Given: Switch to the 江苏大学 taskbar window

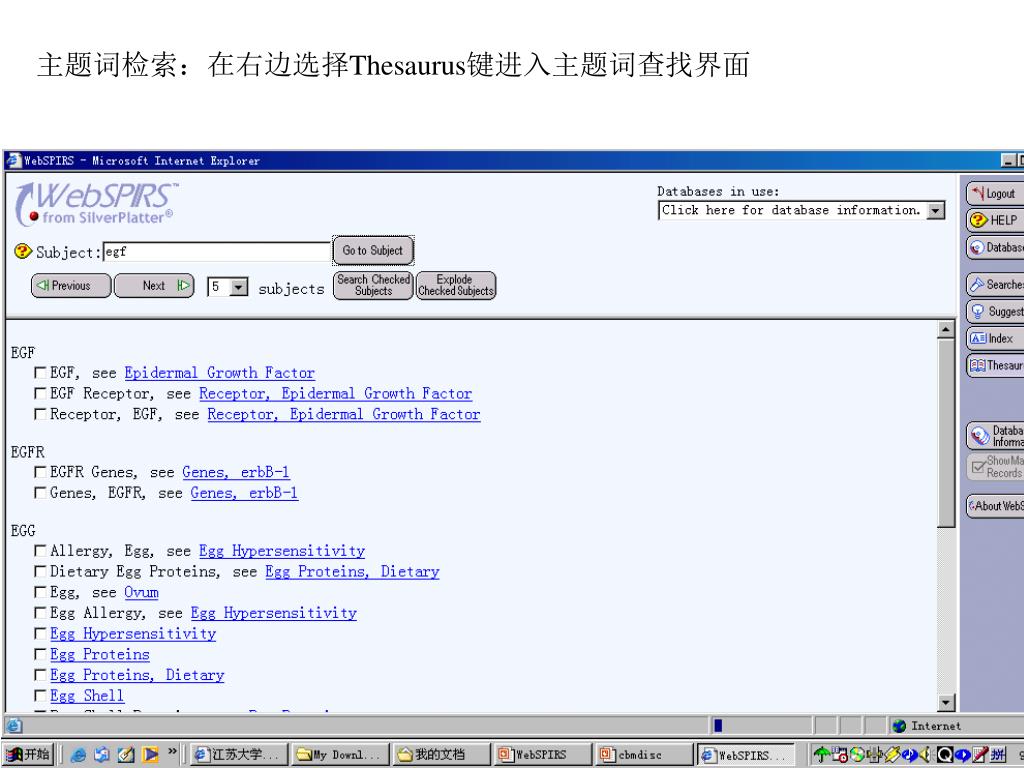Looking at the screenshot, I should [x=238, y=755].
